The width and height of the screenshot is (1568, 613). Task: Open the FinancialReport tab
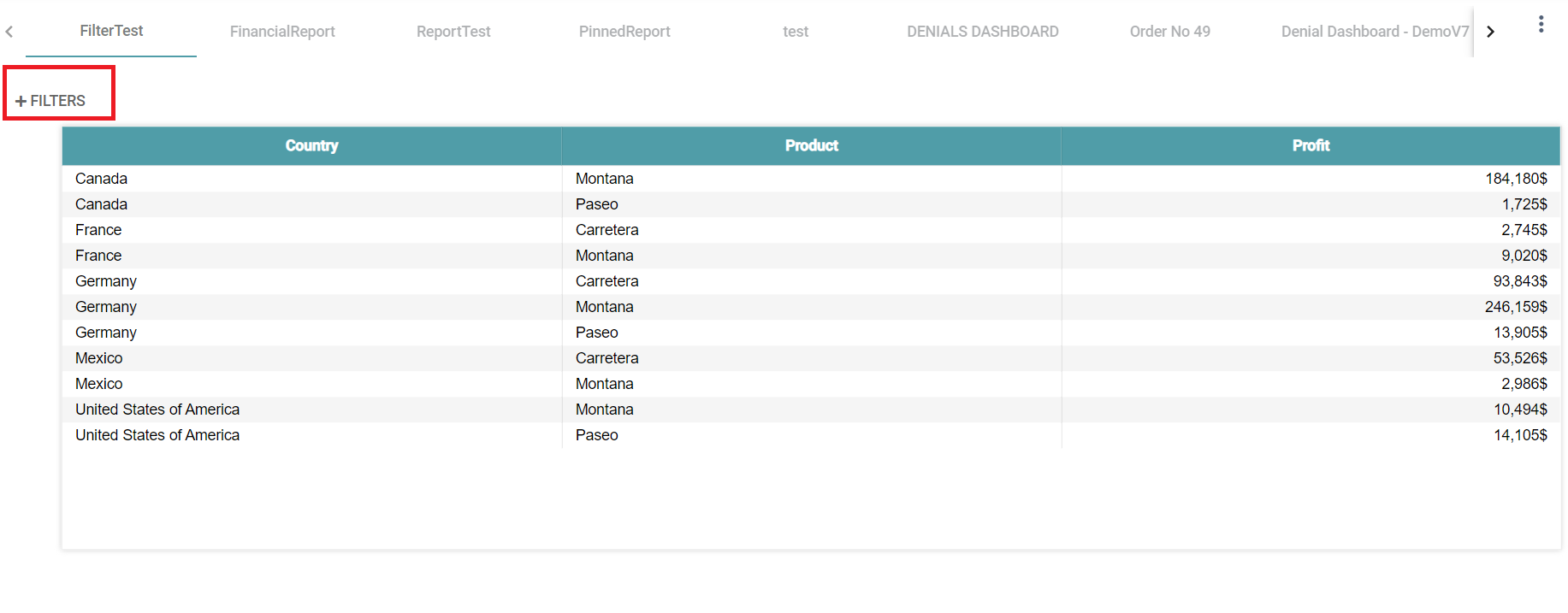(x=282, y=32)
